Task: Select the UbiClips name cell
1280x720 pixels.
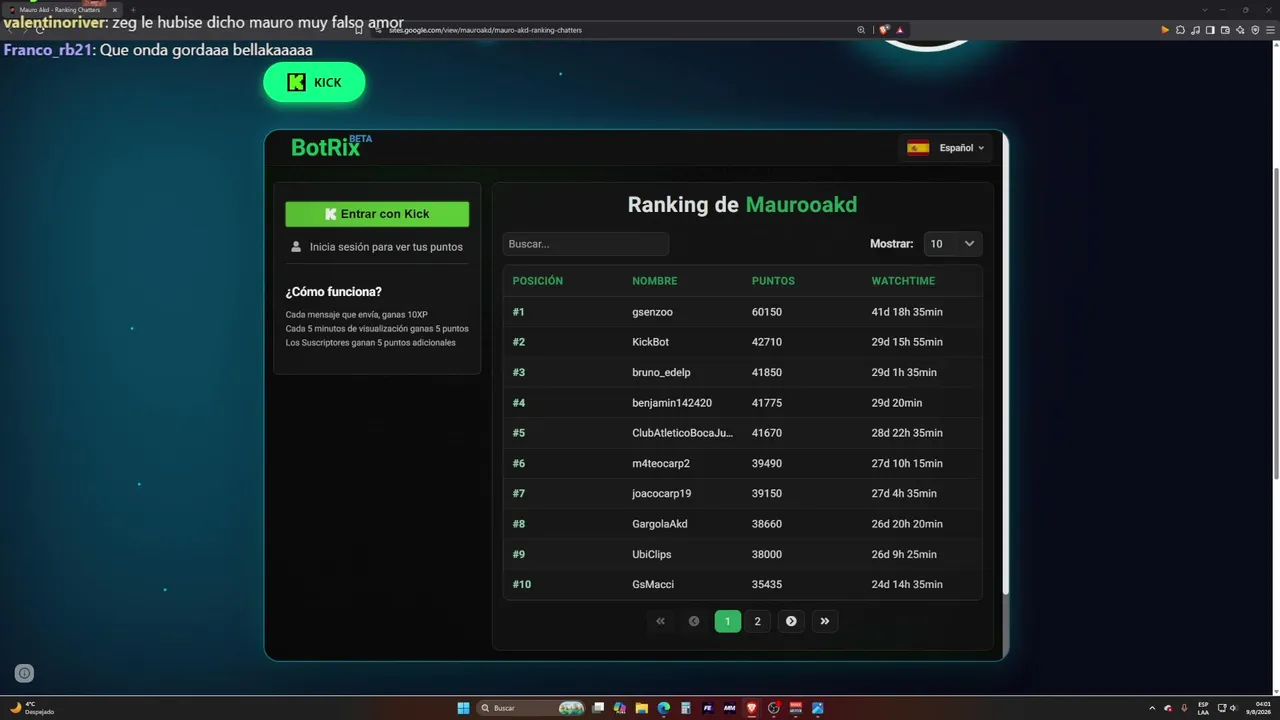Action: tap(652, 554)
